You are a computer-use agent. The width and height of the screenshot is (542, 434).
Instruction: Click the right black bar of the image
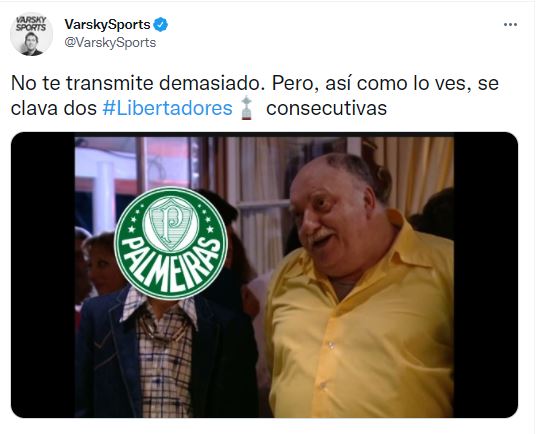tap(485, 275)
